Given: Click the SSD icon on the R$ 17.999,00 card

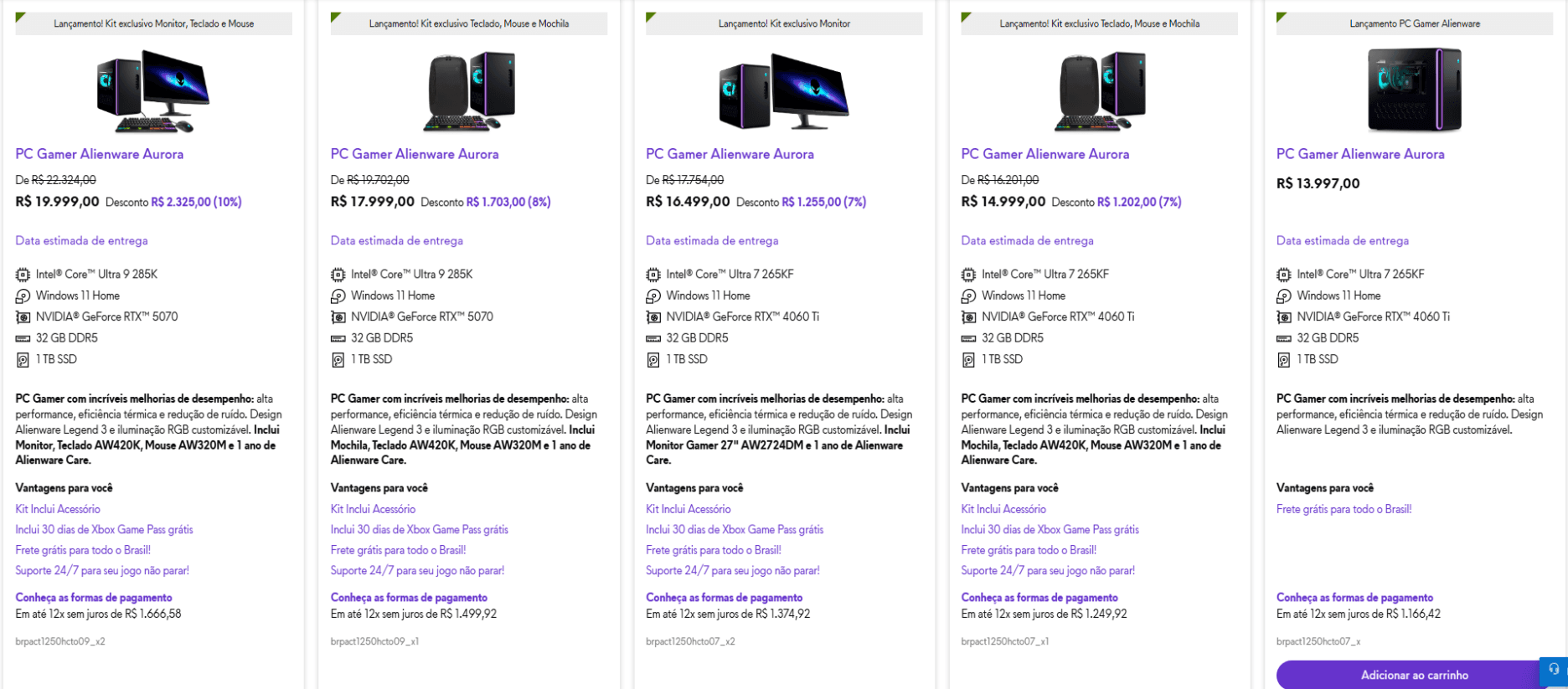Looking at the screenshot, I should pyautogui.click(x=338, y=360).
